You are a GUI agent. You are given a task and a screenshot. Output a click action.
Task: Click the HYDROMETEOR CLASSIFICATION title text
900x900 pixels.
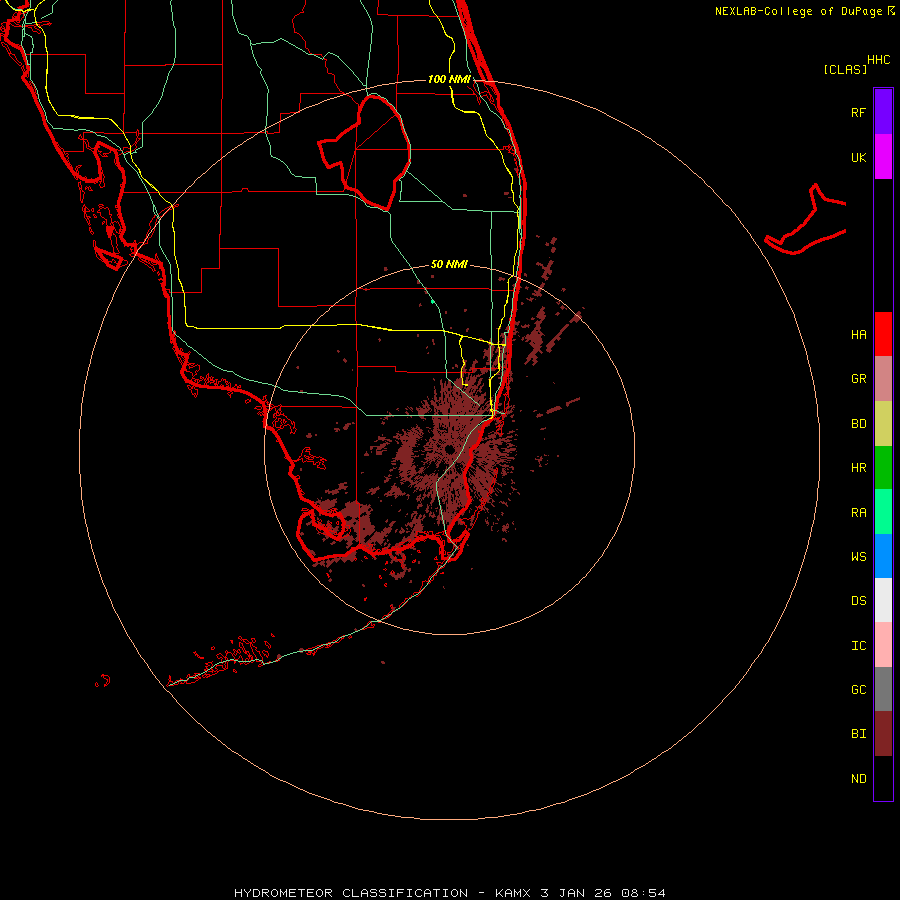[351, 893]
